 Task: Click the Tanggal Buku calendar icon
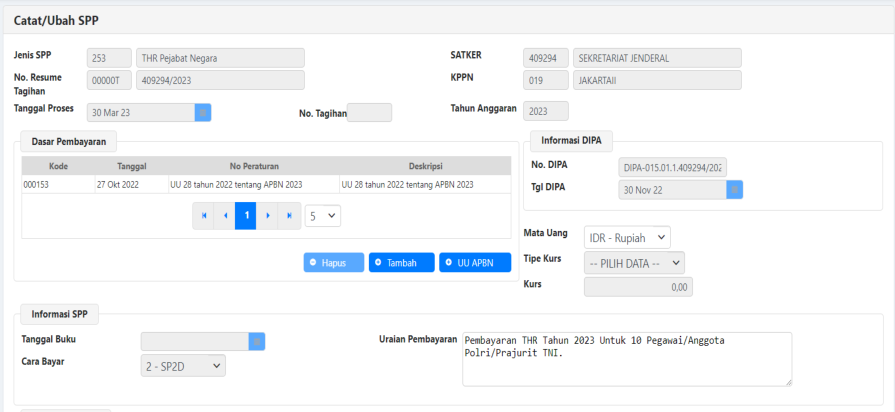(x=256, y=342)
